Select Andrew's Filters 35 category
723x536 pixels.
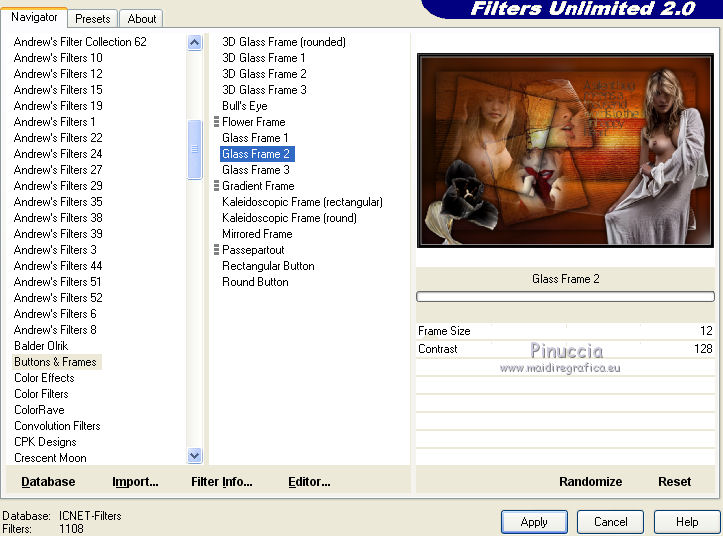pyautogui.click(x=58, y=202)
